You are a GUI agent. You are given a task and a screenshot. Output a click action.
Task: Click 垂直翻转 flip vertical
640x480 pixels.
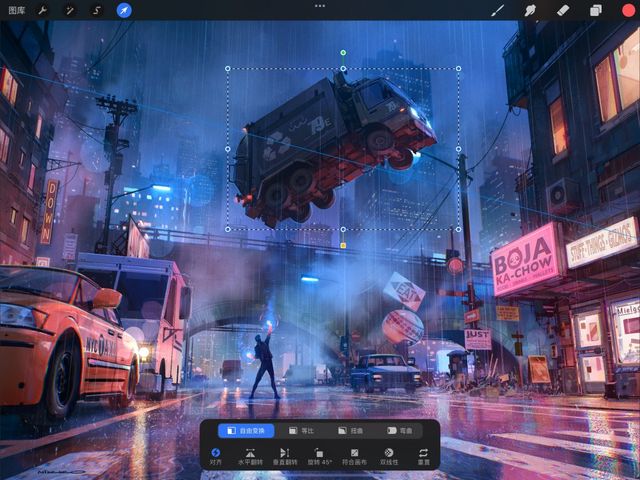pyautogui.click(x=285, y=456)
